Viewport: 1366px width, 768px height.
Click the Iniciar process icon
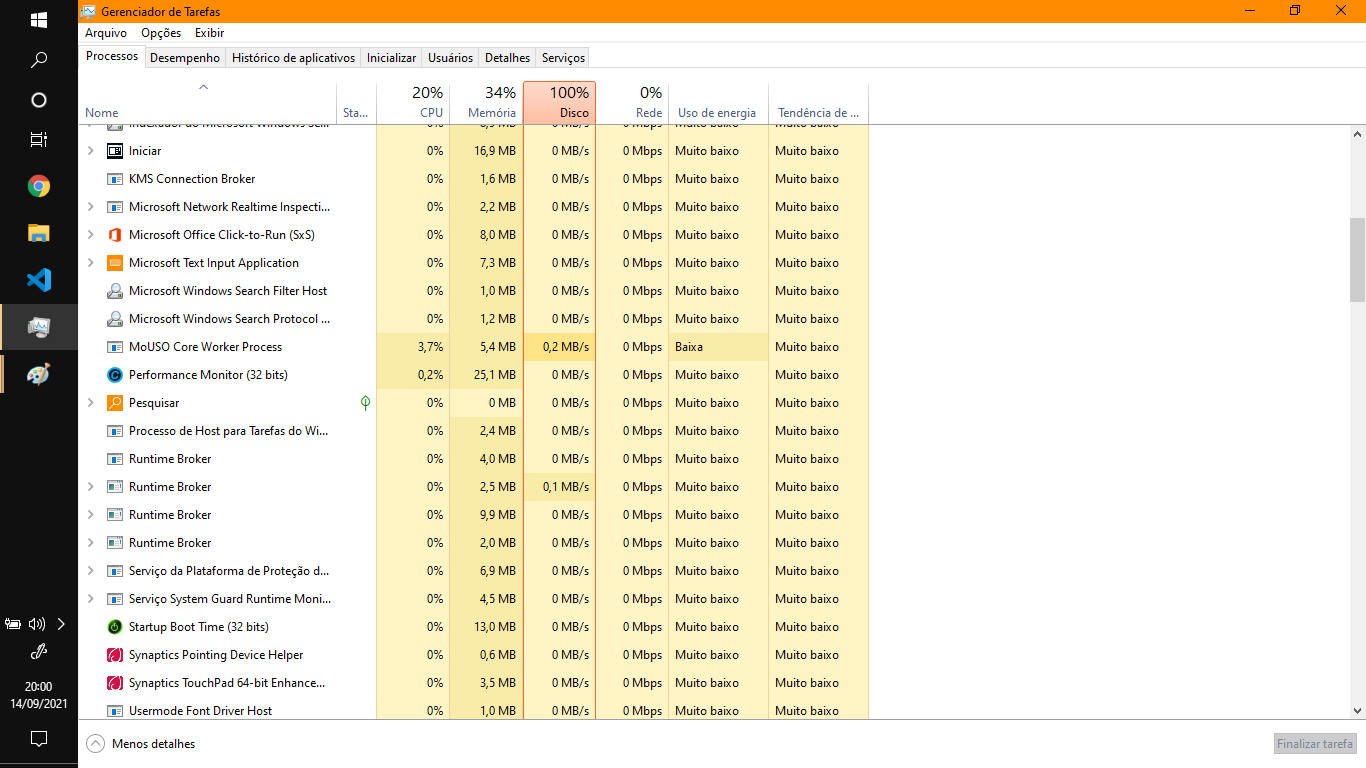[114, 151]
